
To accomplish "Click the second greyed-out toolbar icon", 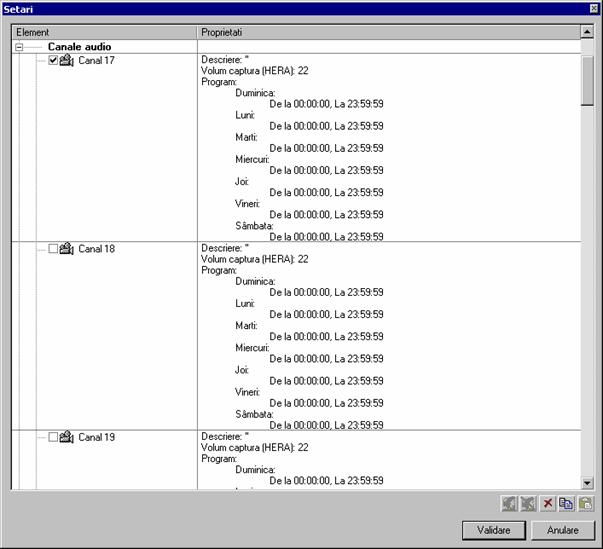I will click(529, 503).
